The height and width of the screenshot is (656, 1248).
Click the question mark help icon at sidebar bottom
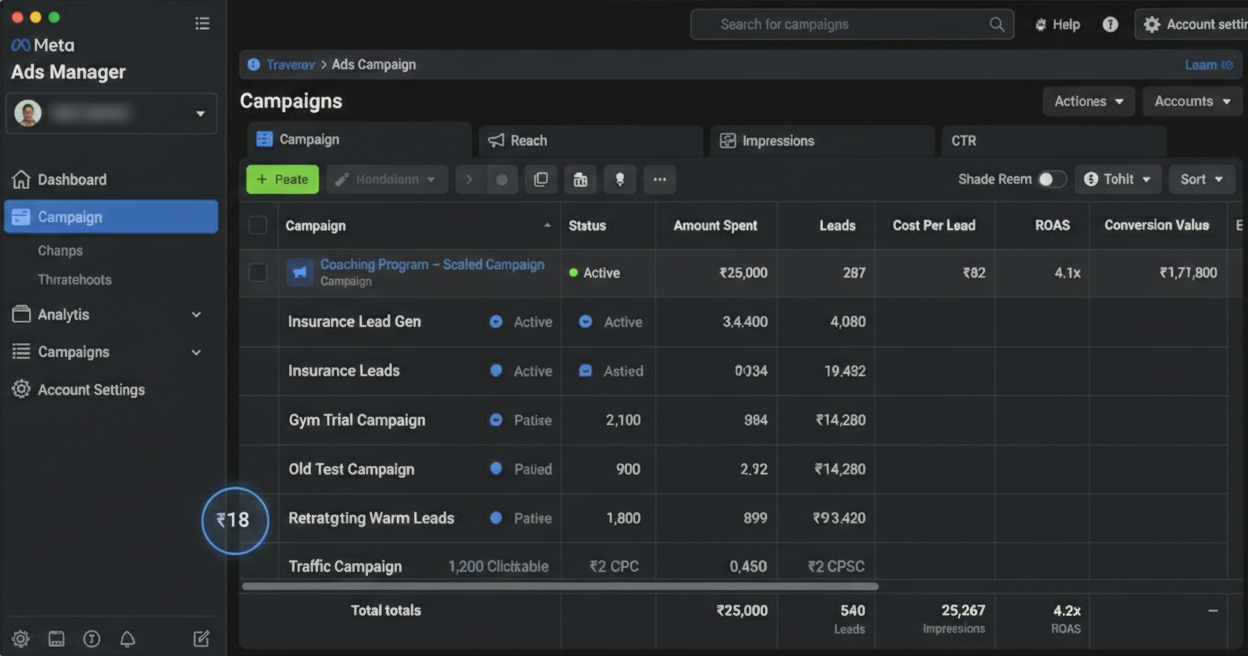pyautogui.click(x=92, y=638)
